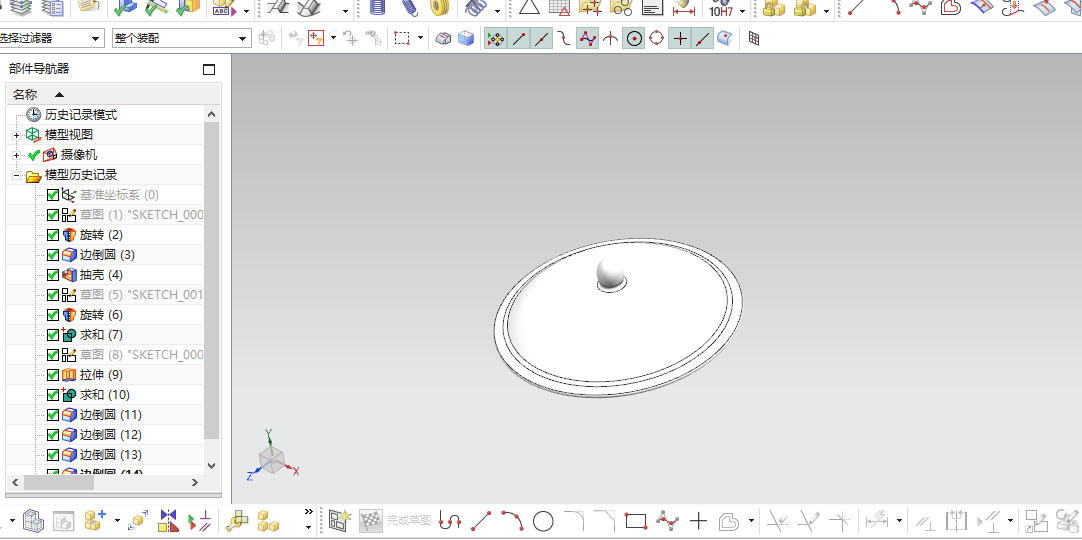Click the offset curve icon in bottom toolbar

(729, 521)
